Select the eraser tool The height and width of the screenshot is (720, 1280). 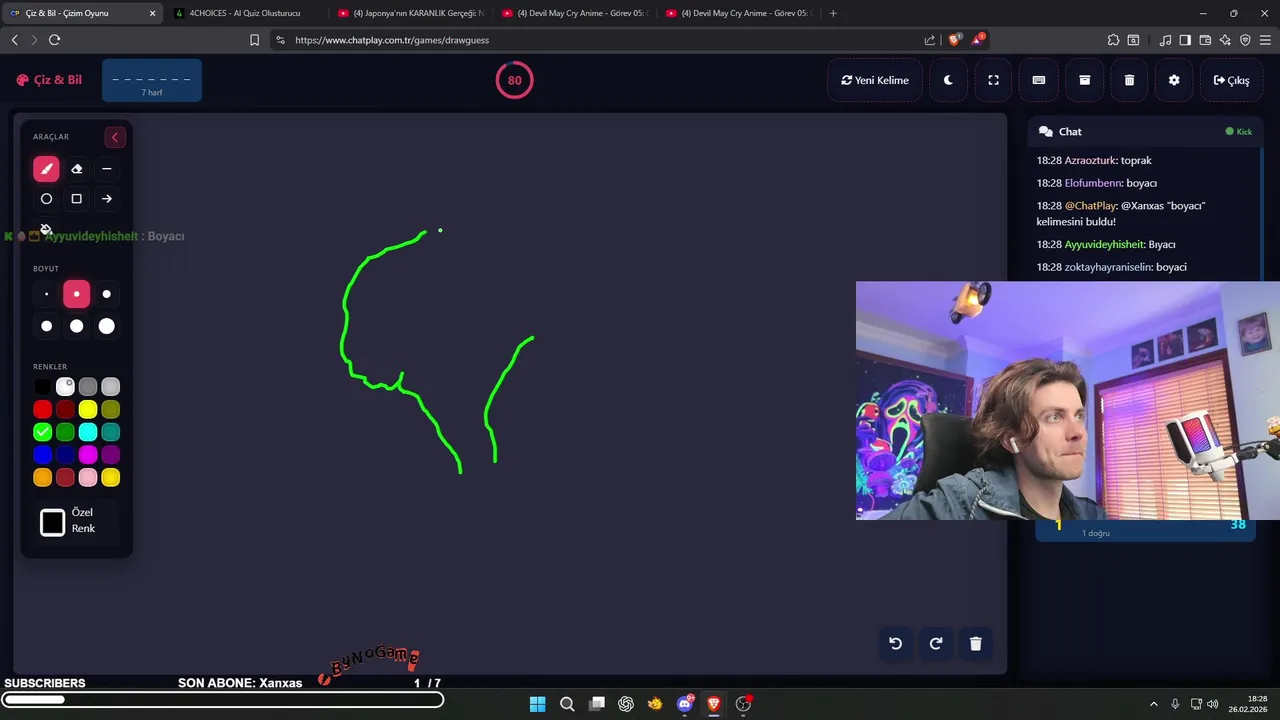coord(76,169)
